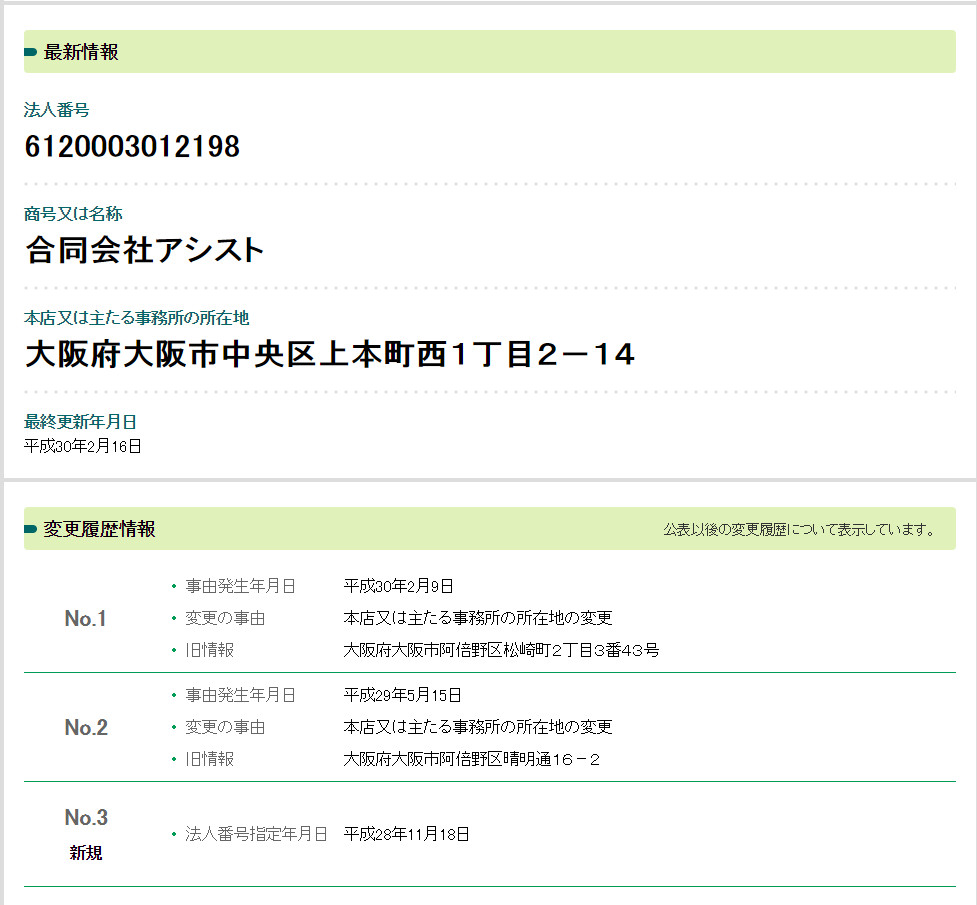The width and height of the screenshot is (977, 905).
Task: Click the 法人番号指定年月日 label
Action: [256, 835]
